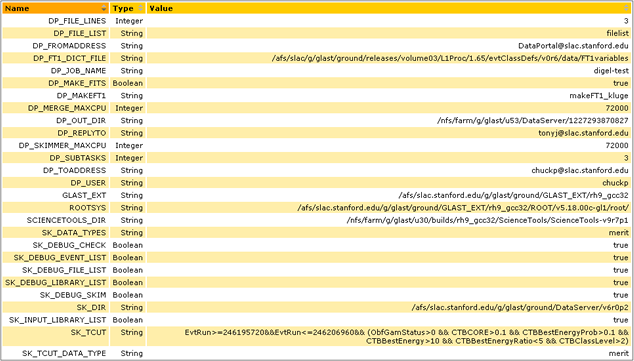Select the DP_FILE_LINES row name
Screen dimensions: 634x361
77,21
